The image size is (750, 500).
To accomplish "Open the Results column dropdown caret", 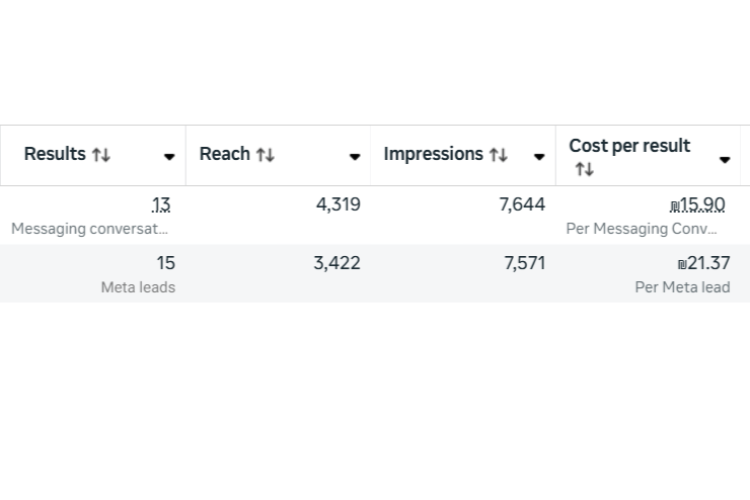I will click(169, 156).
